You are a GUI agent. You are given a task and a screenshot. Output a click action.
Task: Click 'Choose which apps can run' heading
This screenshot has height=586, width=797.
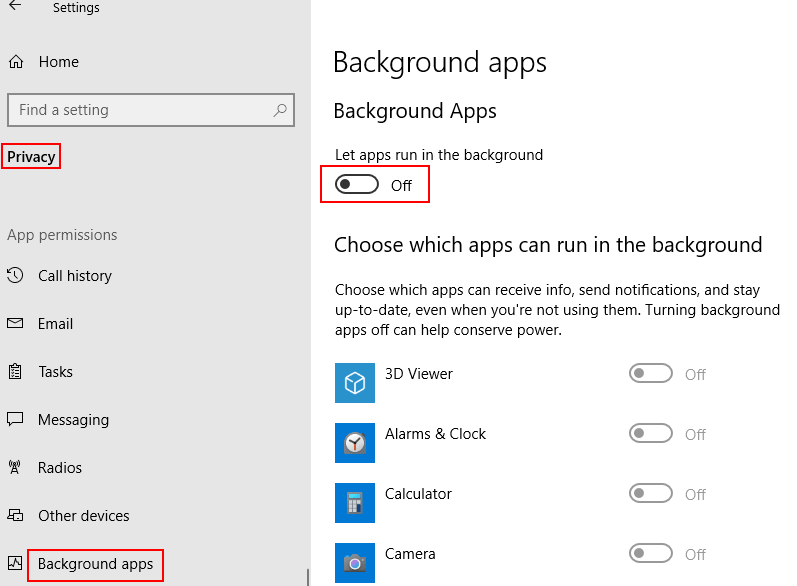(x=548, y=245)
